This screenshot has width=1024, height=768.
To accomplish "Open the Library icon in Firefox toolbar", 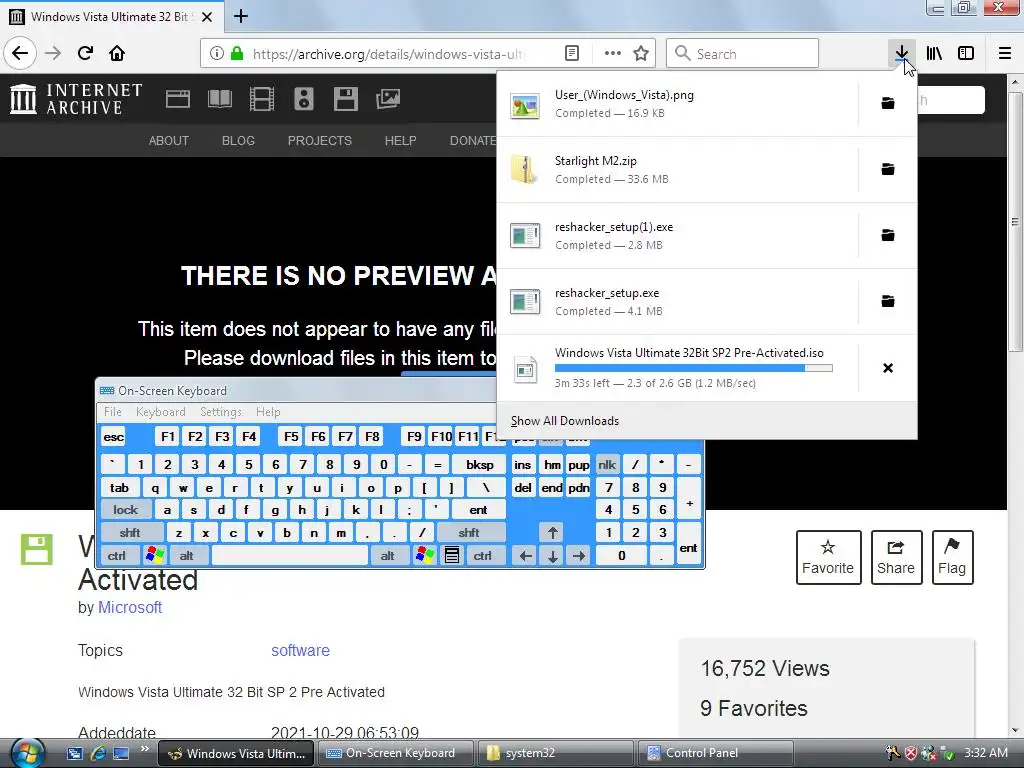I will point(934,53).
